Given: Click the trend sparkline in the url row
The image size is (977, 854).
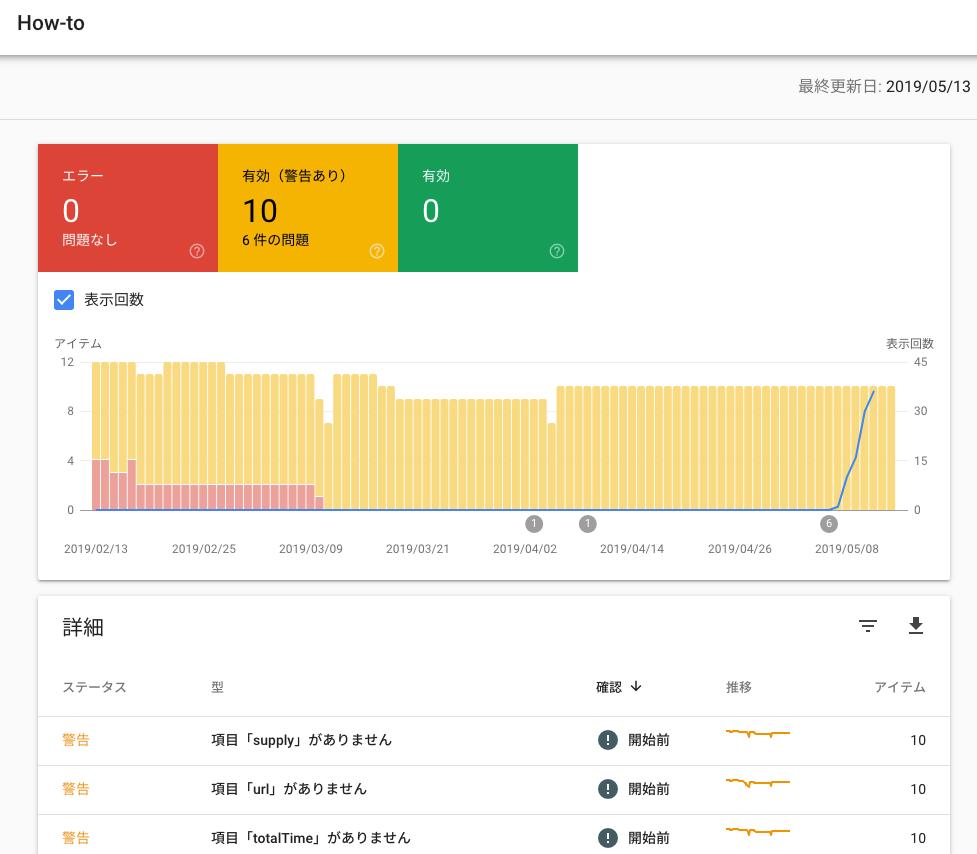Looking at the screenshot, I should pyautogui.click(x=758, y=782).
